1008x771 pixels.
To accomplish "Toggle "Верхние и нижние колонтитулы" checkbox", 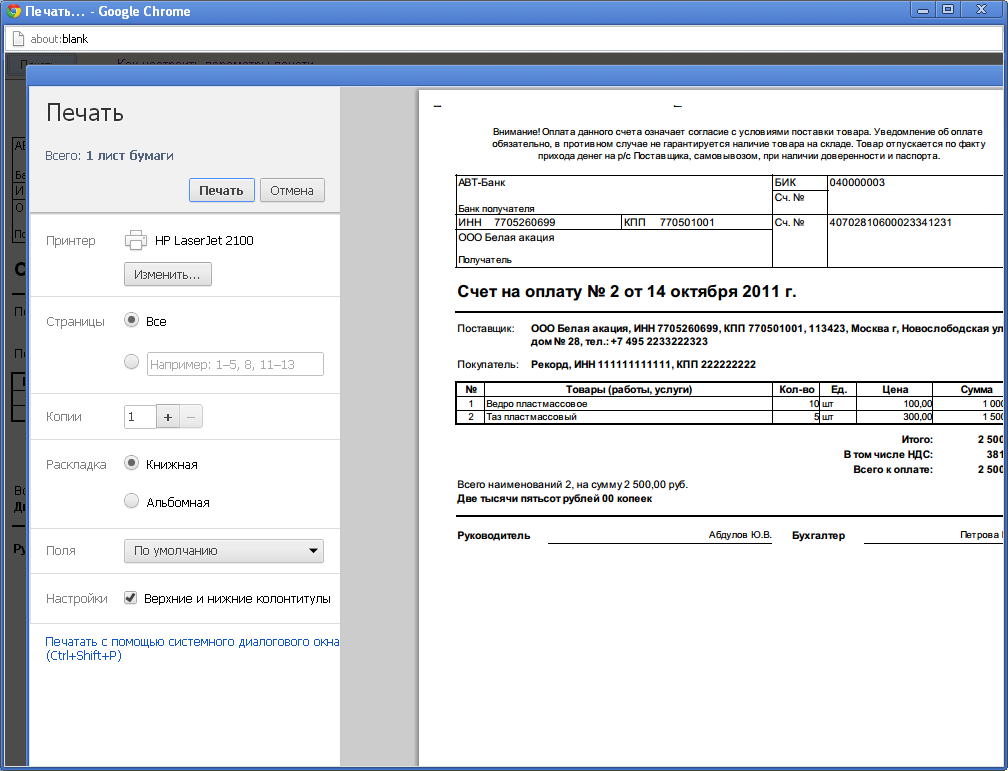I will (x=130, y=598).
